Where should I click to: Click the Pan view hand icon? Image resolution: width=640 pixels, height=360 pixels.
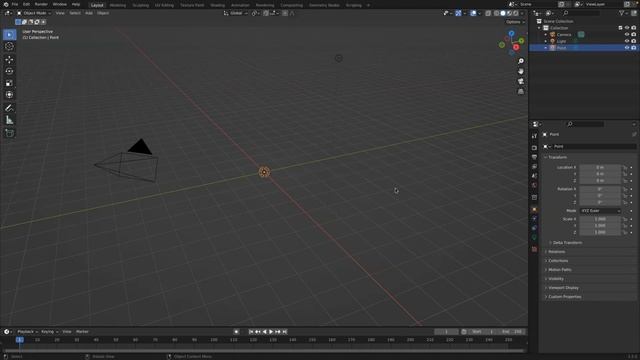521,71
